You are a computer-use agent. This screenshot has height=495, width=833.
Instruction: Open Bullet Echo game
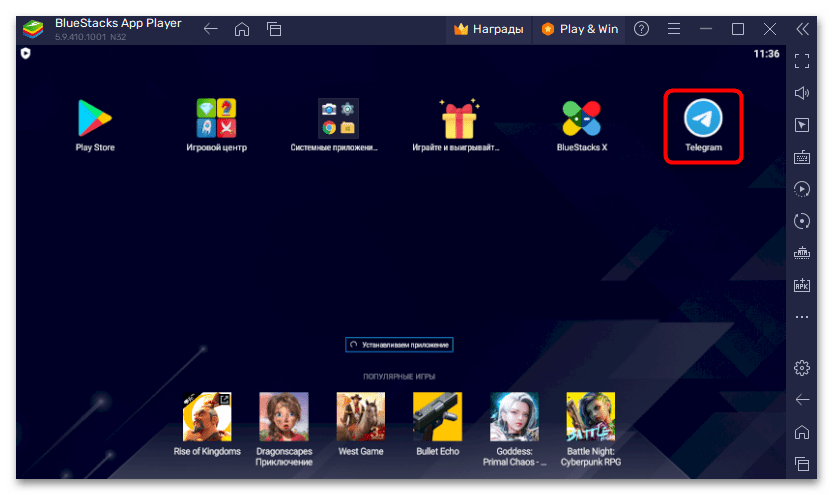(437, 417)
